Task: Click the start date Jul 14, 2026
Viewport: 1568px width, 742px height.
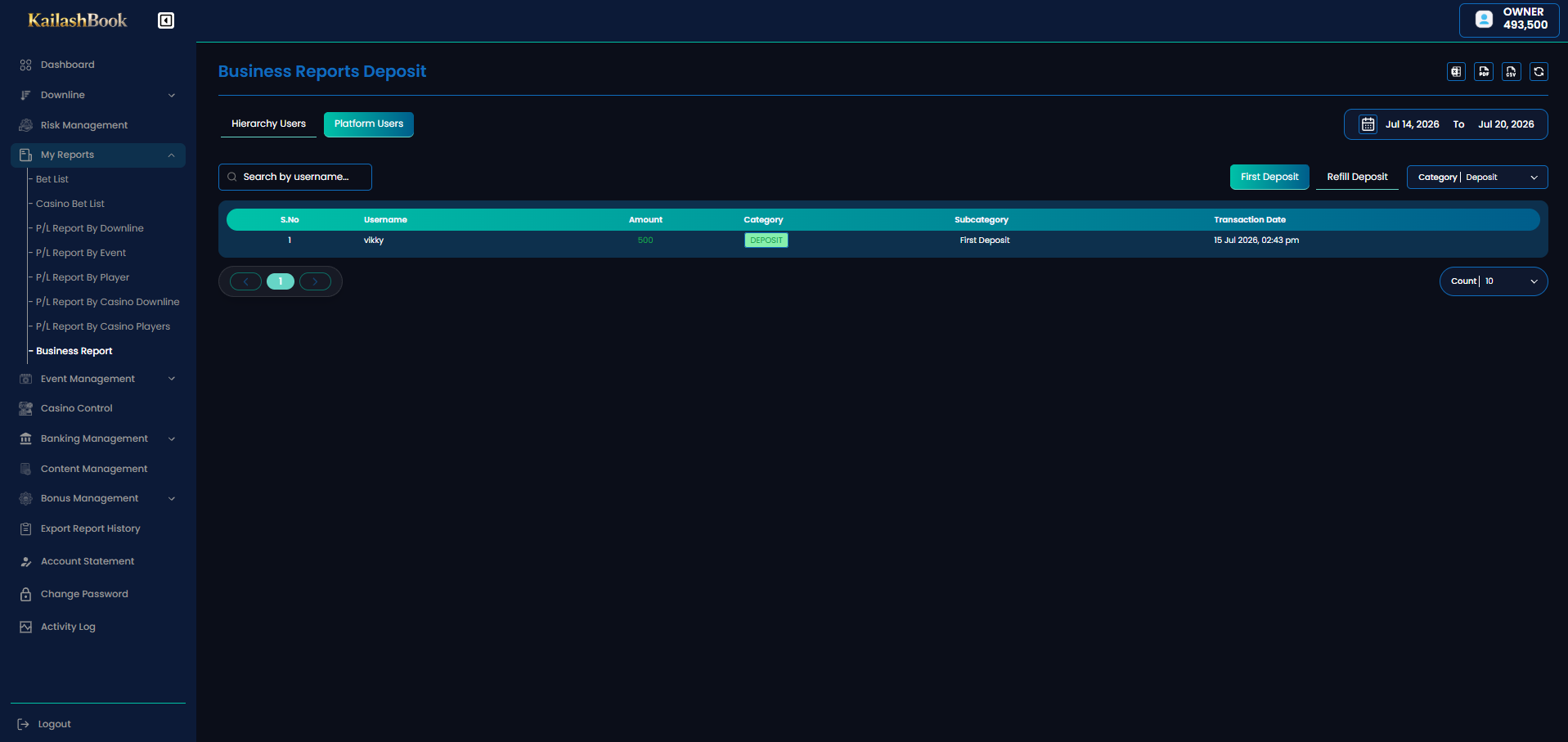Action: pyautogui.click(x=1412, y=124)
